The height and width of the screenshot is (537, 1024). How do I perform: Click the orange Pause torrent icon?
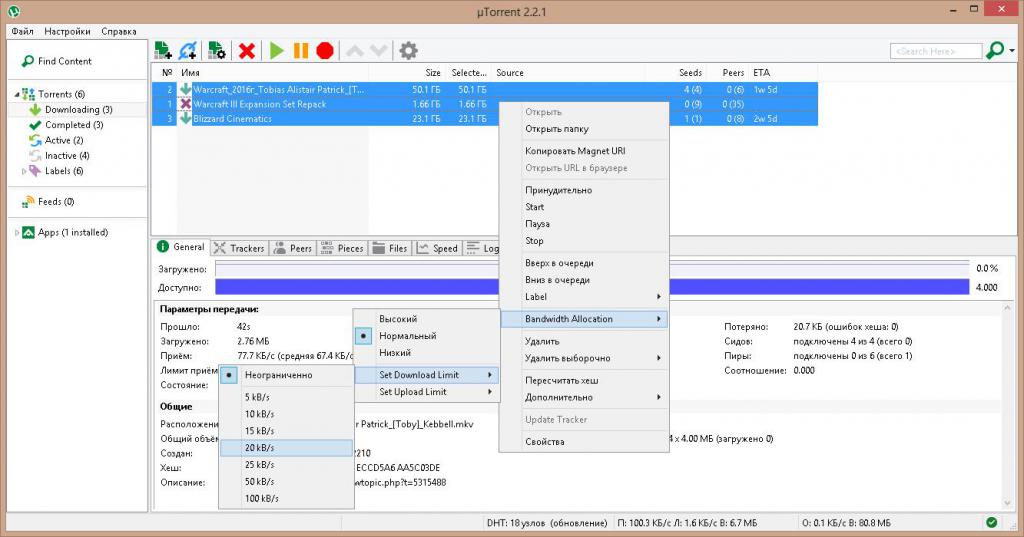300,50
